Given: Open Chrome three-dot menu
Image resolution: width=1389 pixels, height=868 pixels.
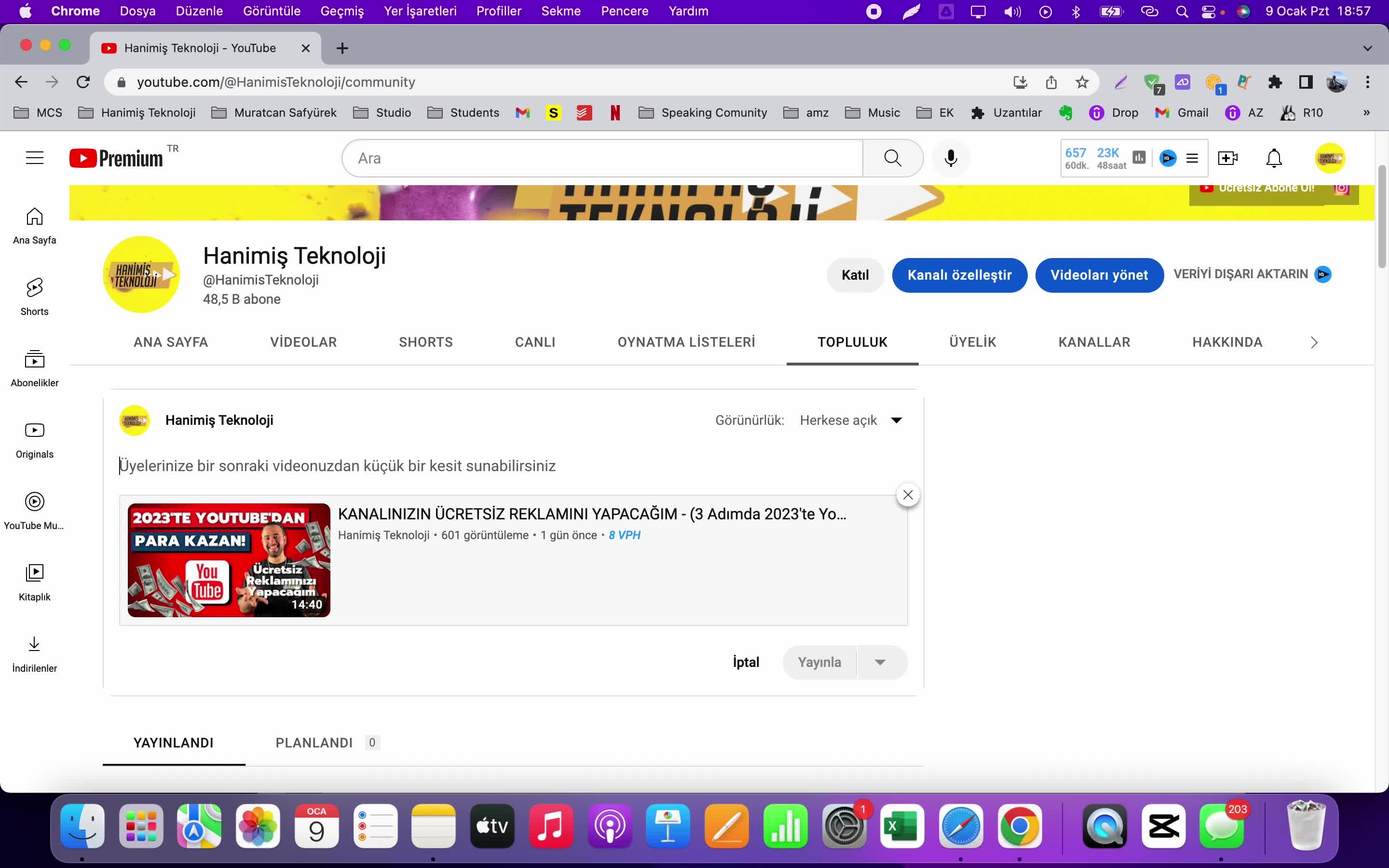Looking at the screenshot, I should [x=1368, y=82].
